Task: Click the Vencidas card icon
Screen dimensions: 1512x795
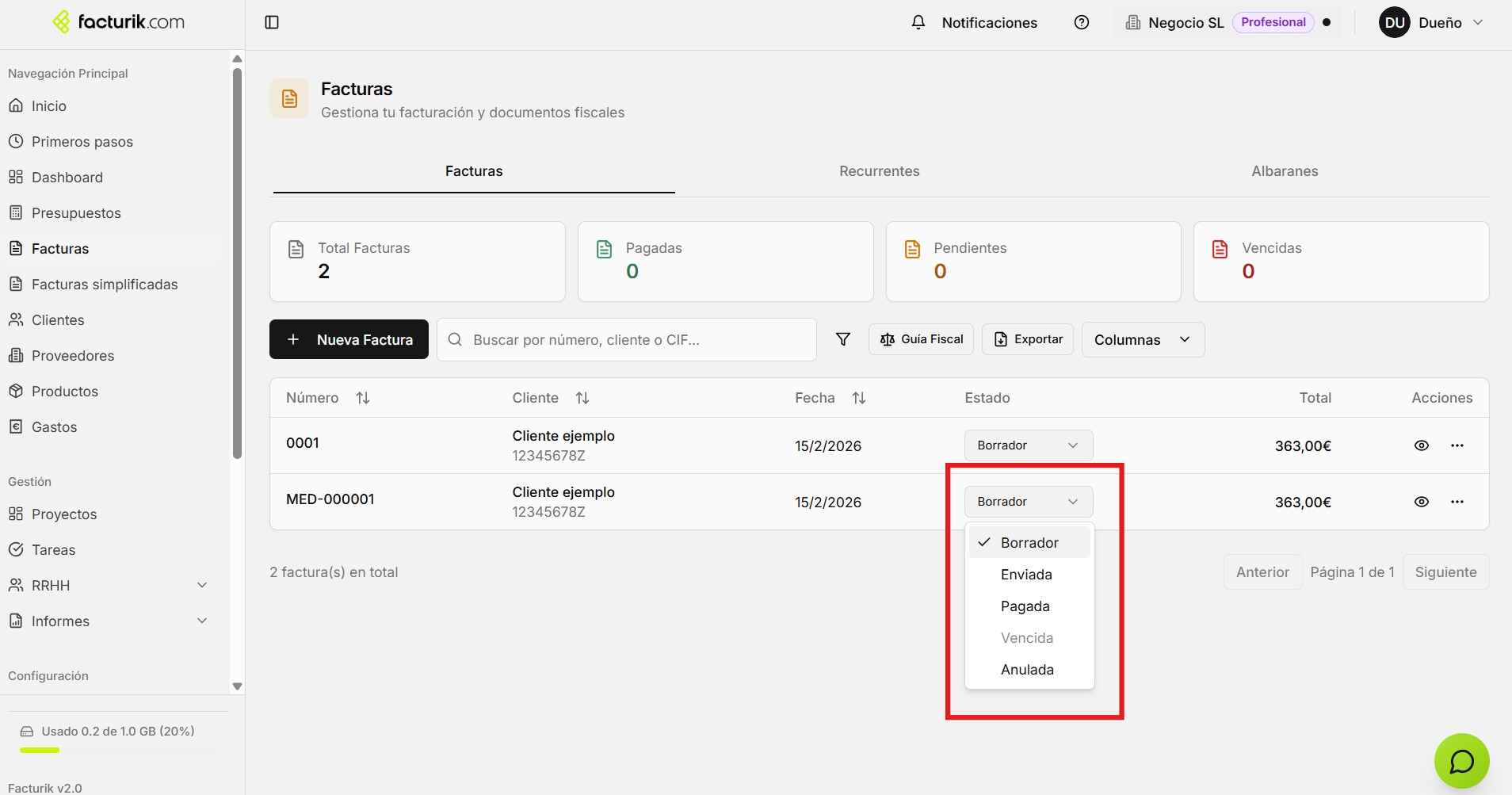Action: point(1220,249)
